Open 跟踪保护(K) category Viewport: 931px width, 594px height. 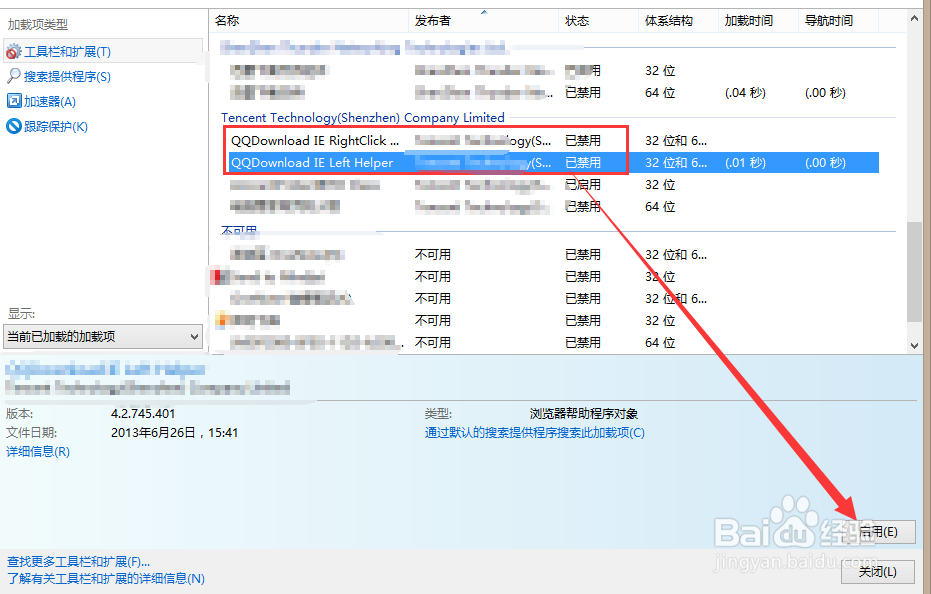point(56,127)
